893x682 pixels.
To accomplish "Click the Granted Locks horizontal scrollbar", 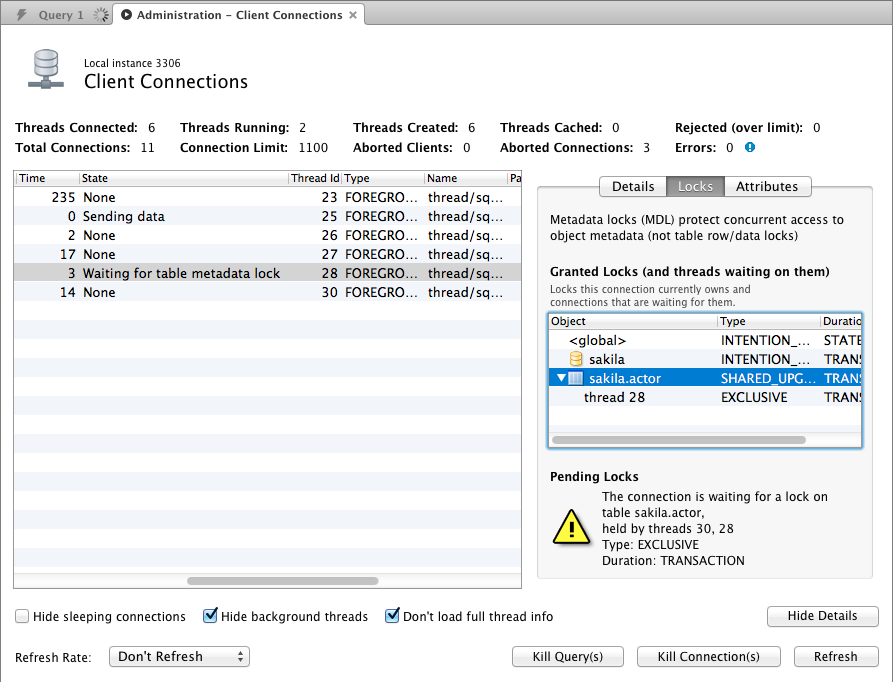I will click(x=678, y=439).
